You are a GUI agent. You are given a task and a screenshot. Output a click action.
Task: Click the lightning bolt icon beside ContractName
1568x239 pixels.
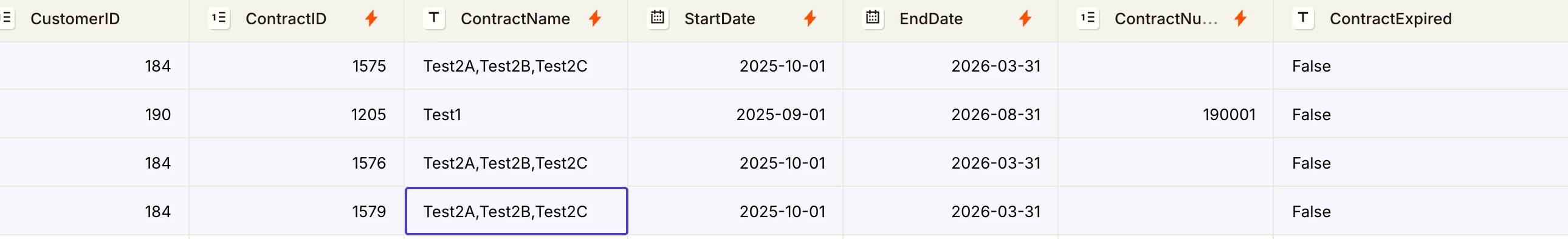pos(595,19)
